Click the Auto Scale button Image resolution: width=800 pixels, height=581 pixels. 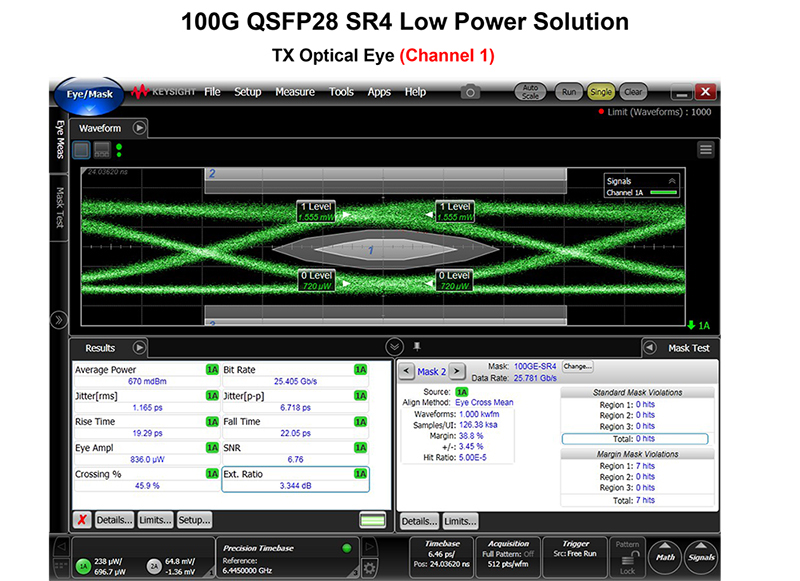pyautogui.click(x=531, y=92)
